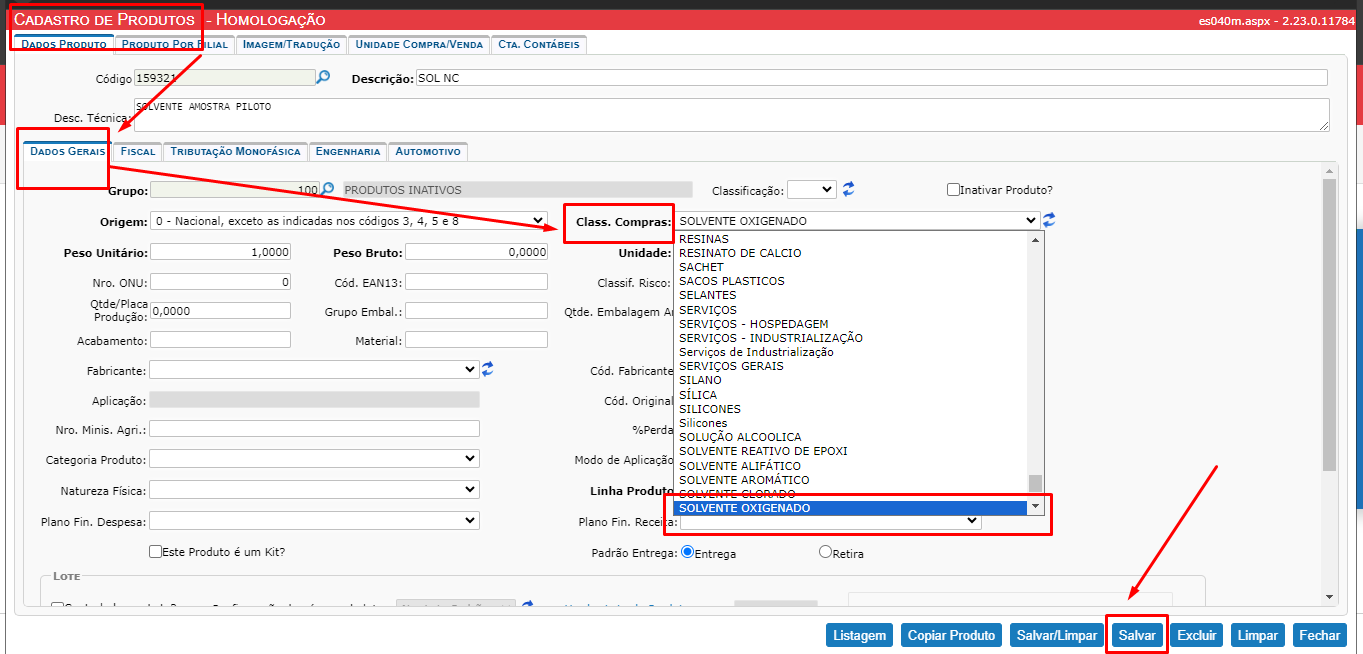Click the Limpar button
This screenshot has height=654, width=1363.
[x=1257, y=635]
